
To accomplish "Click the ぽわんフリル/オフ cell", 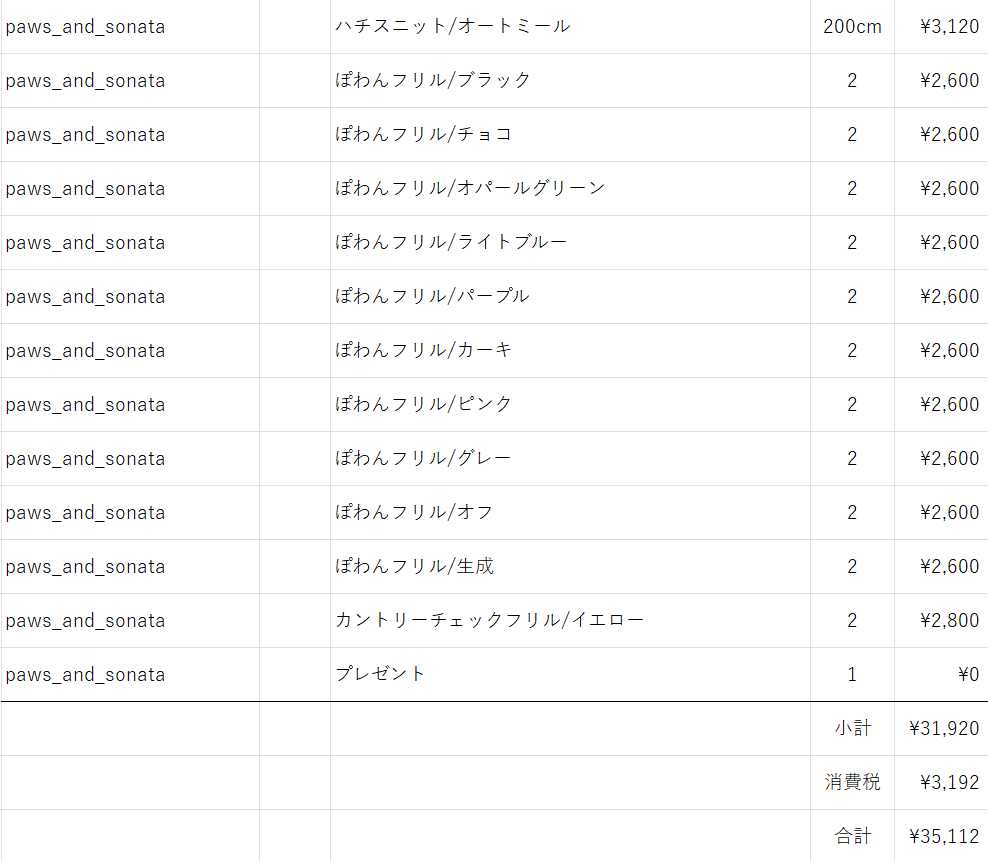I will click(x=570, y=512).
